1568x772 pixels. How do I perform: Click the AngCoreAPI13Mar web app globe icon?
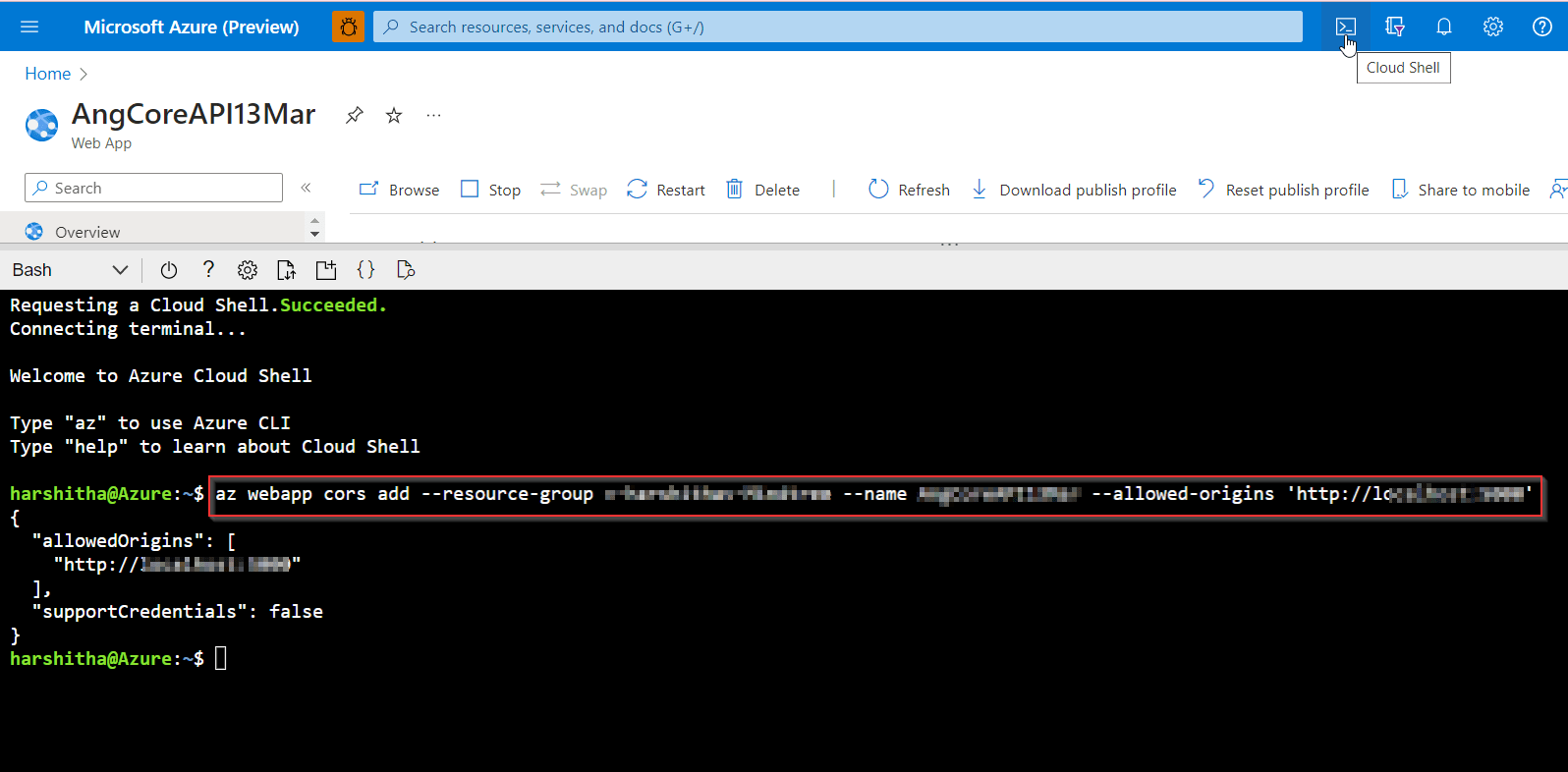(x=41, y=125)
